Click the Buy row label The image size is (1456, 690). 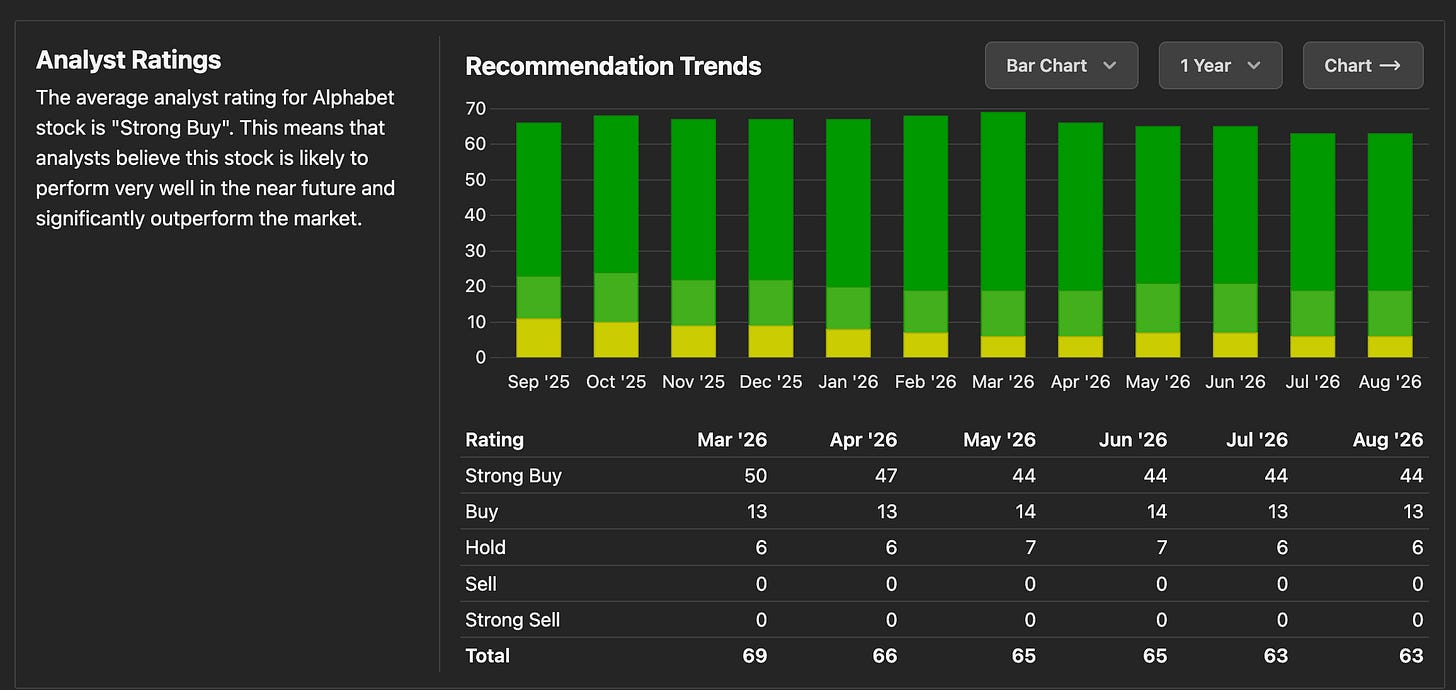tap(481, 512)
